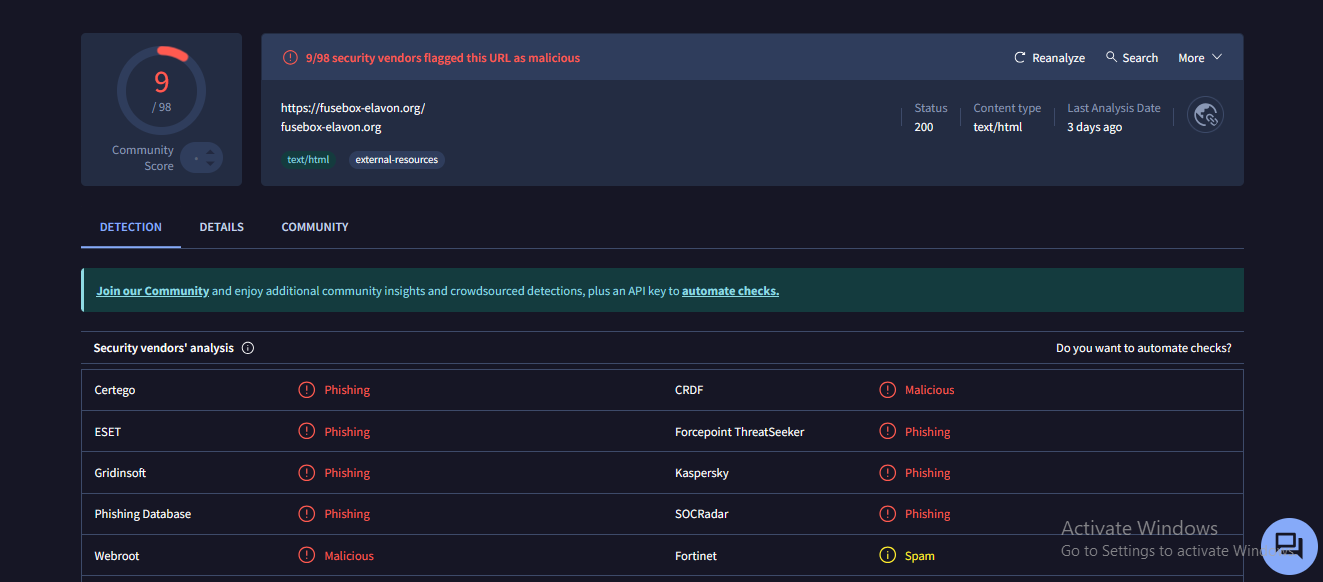Open the chat bubble widget
The height and width of the screenshot is (582, 1323).
tap(1289, 546)
